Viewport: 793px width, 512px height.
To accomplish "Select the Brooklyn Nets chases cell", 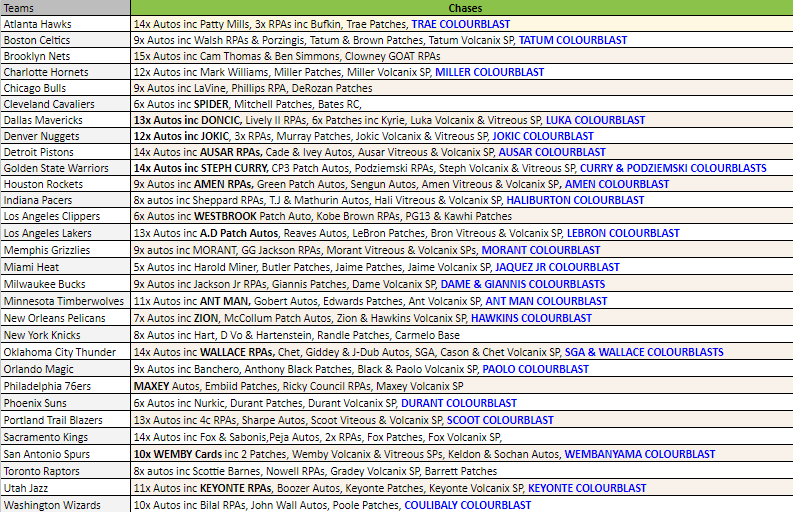I will [x=461, y=56].
